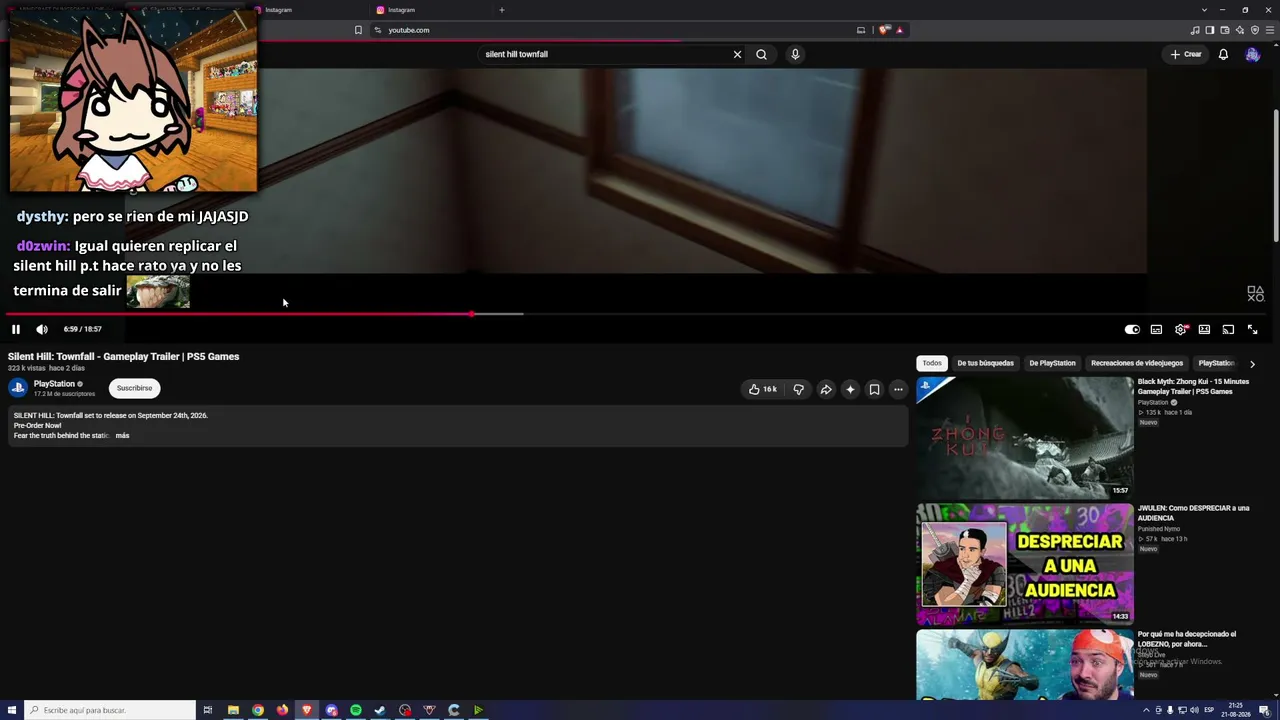The width and height of the screenshot is (1280, 720).
Task: Open File Explorer from taskbar
Action: pos(233,710)
